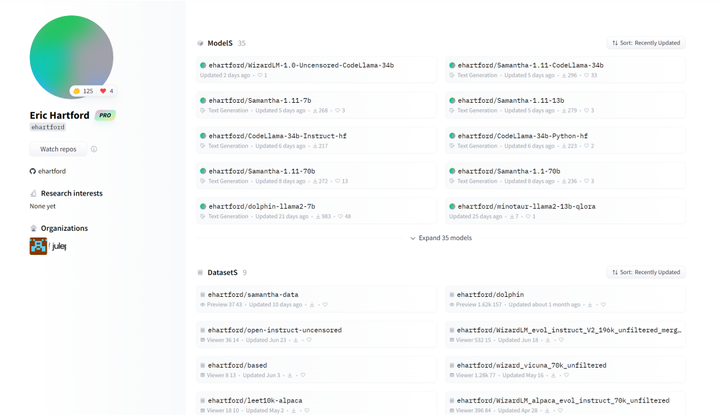Click the GitHub icon next to ehartford

tap(33, 171)
